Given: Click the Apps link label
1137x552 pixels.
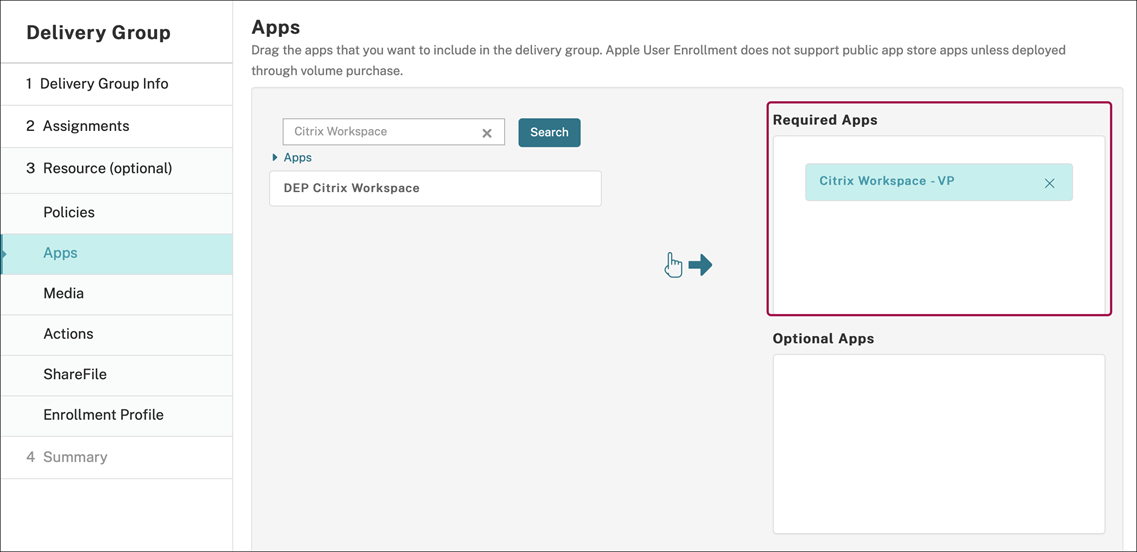Looking at the screenshot, I should (x=298, y=158).
